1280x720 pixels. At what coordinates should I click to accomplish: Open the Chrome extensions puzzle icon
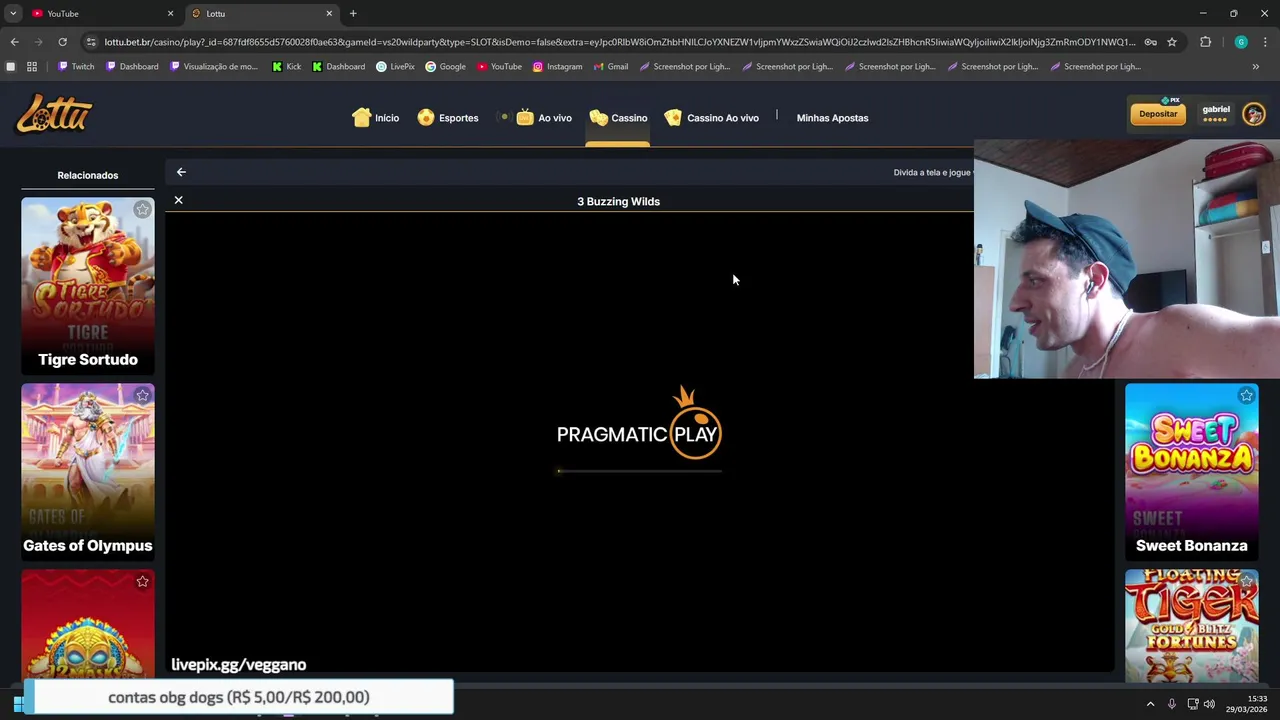coord(1205,42)
